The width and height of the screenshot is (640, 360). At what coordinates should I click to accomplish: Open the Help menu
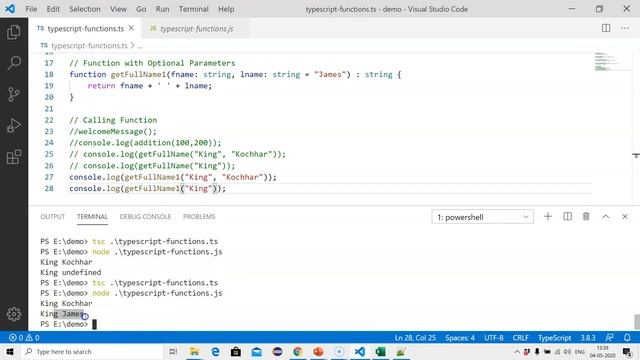pyautogui.click(x=226, y=9)
